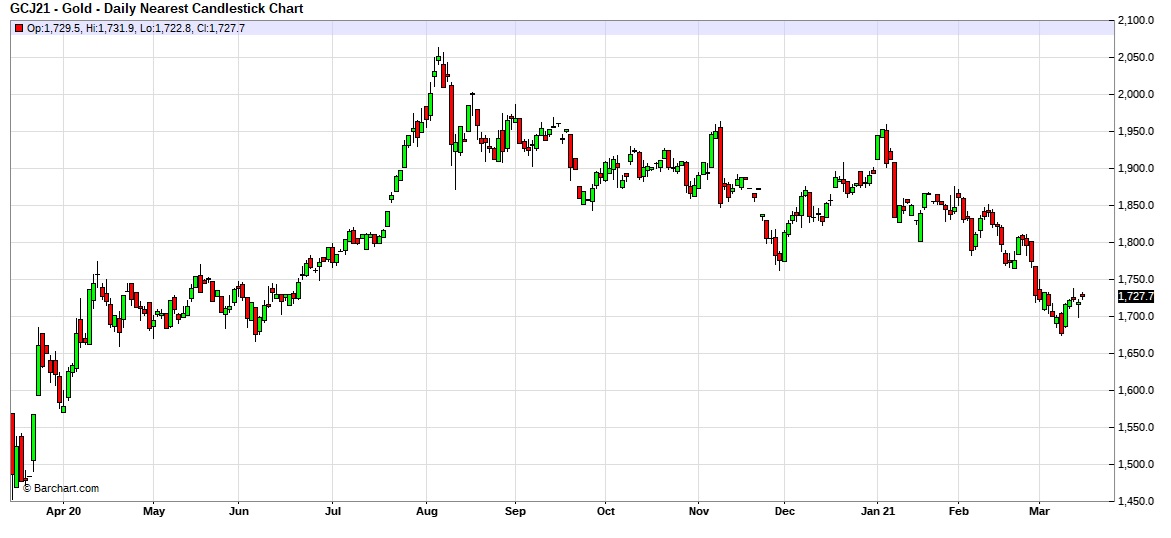The width and height of the screenshot is (1171, 538).
Task: Click the last candle beside the 1,727.7 tag
Action: pyautogui.click(x=1082, y=296)
